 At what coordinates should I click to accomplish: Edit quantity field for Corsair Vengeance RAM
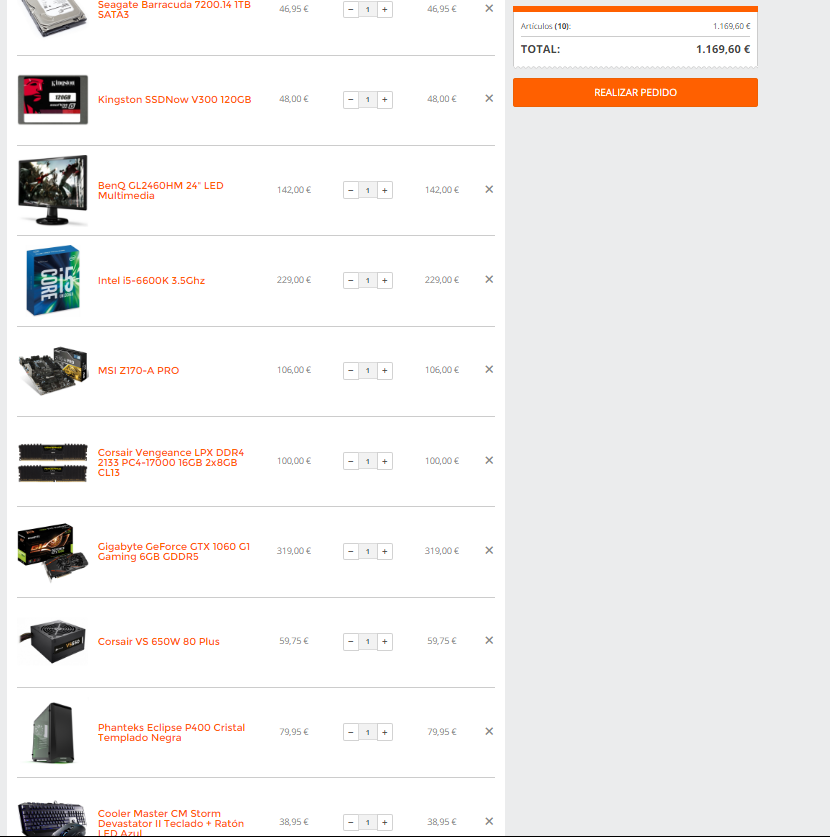point(368,461)
